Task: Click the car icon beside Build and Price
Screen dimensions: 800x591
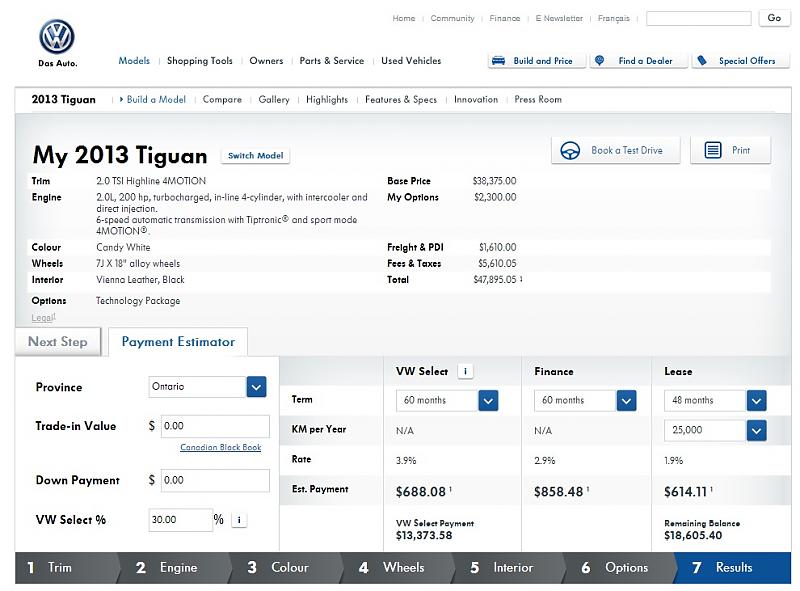Action: [498, 61]
